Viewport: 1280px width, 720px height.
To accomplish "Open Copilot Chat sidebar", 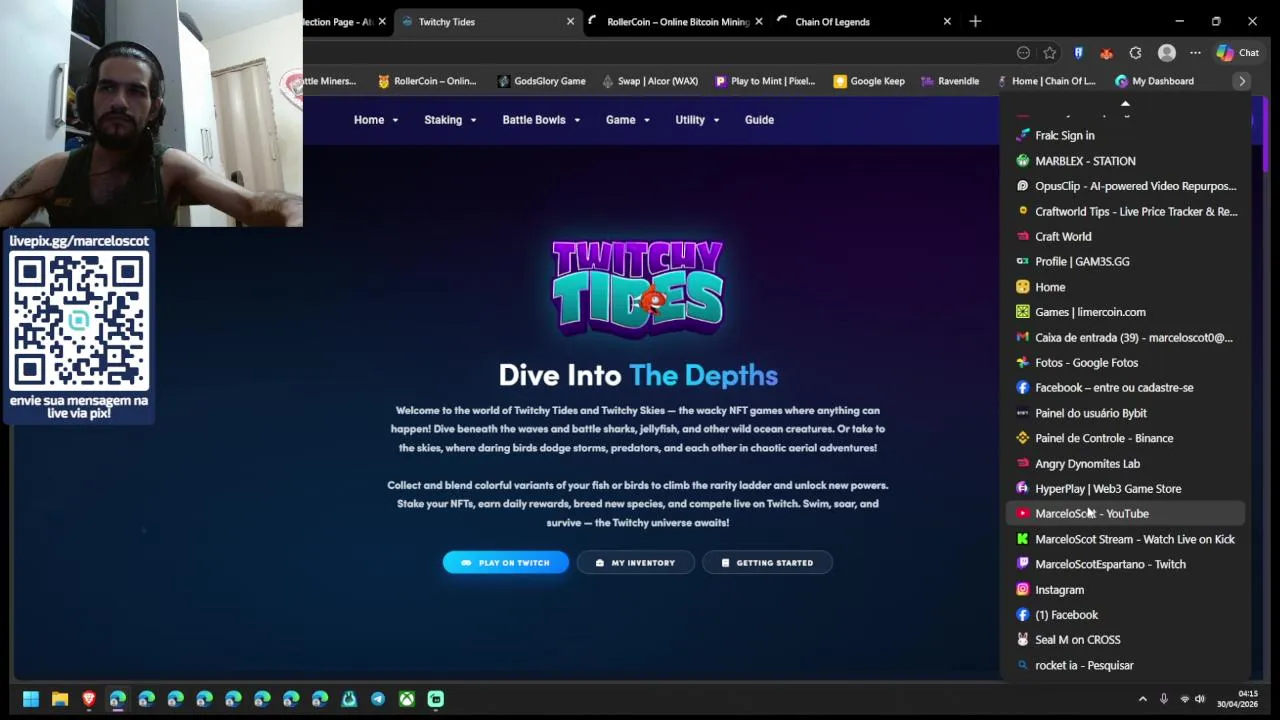I will 1238,53.
